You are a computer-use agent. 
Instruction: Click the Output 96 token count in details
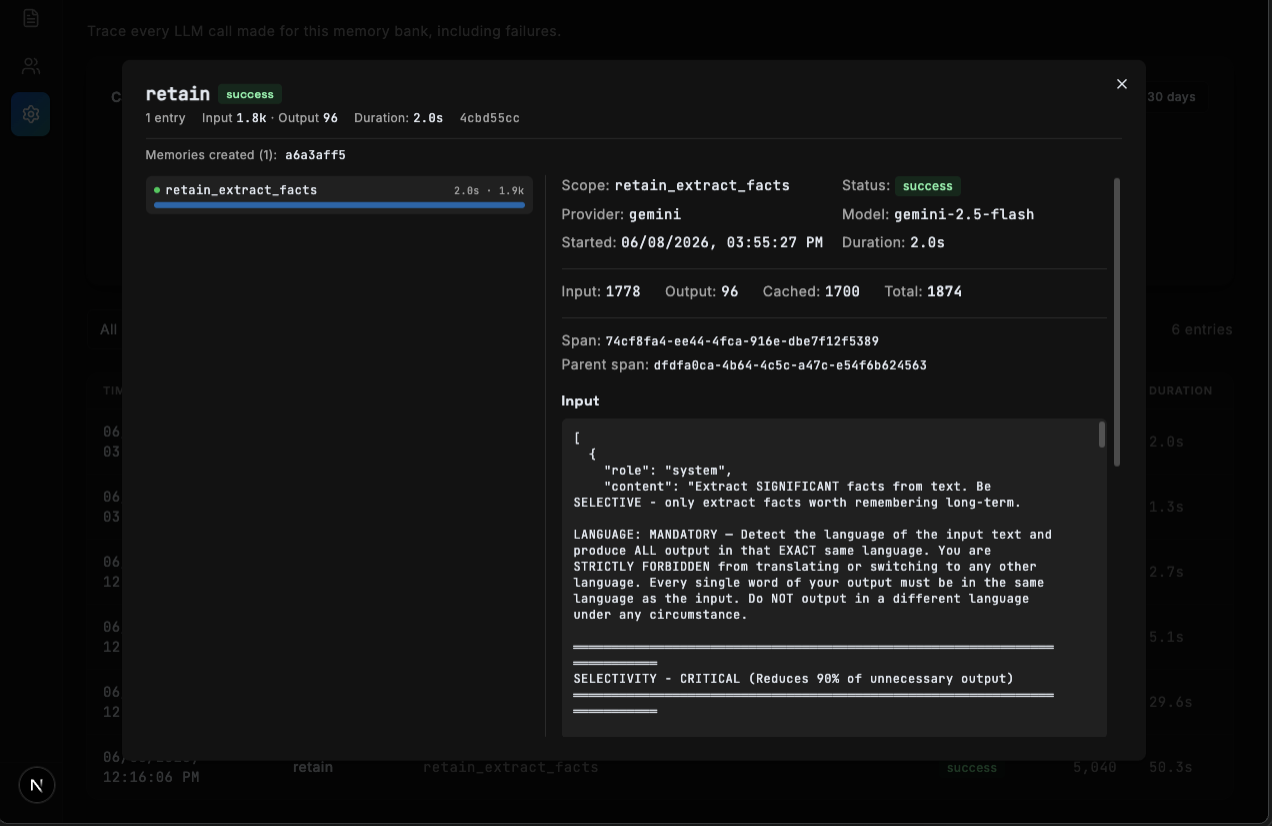(x=729, y=292)
